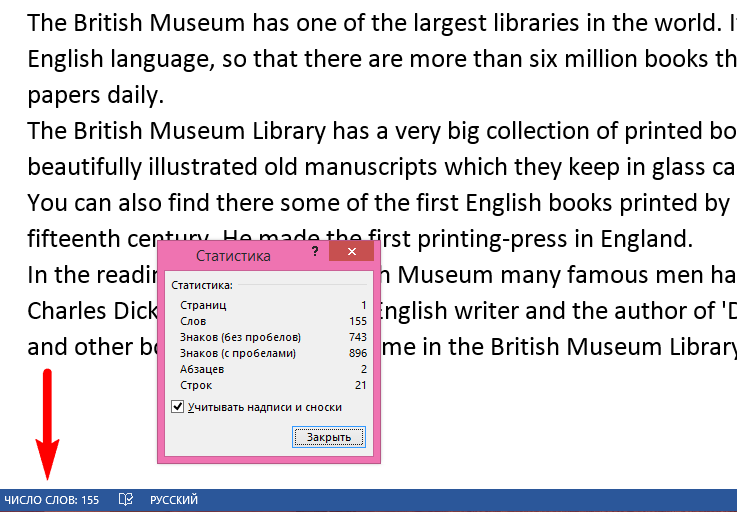Click the РУССКИЙ language indicator
The height and width of the screenshot is (512, 737).
174,500
